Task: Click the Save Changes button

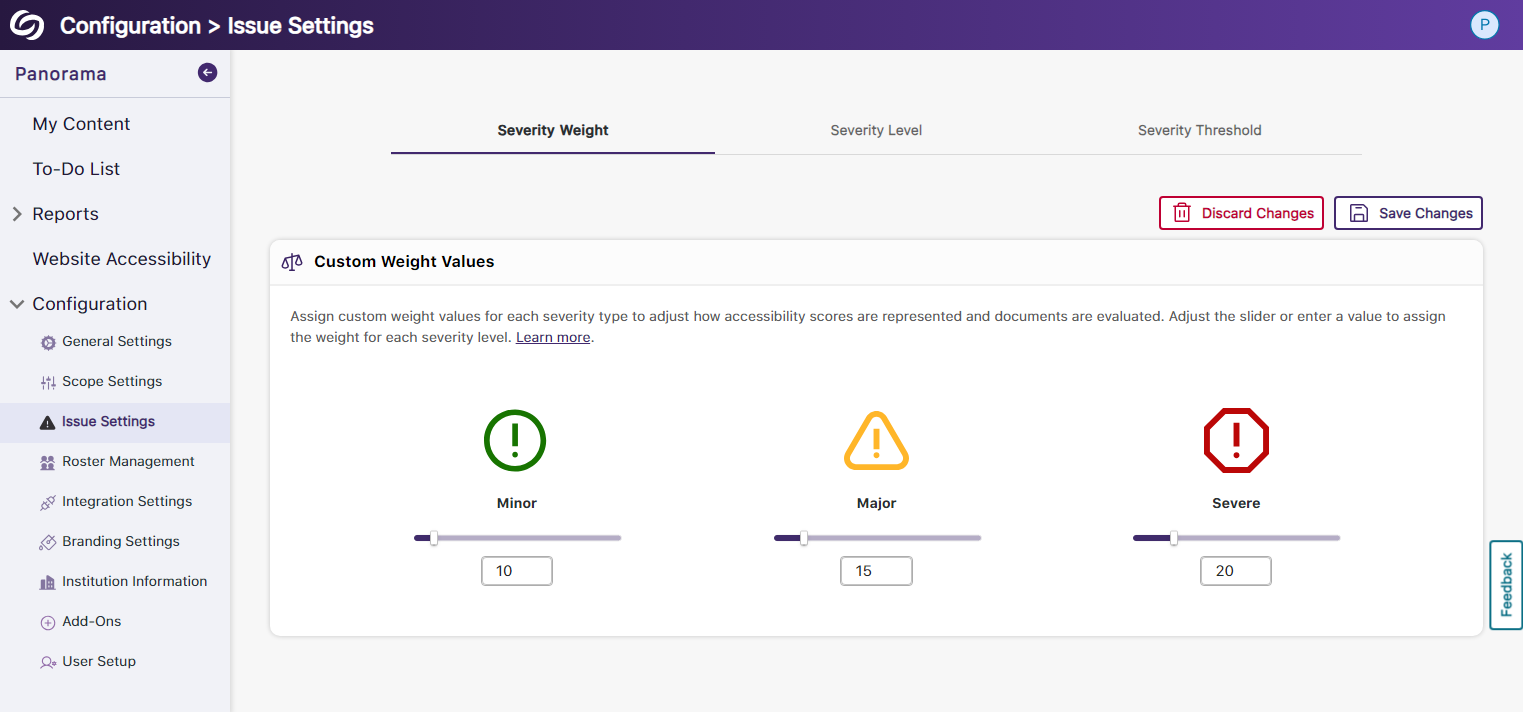Action: [1408, 213]
